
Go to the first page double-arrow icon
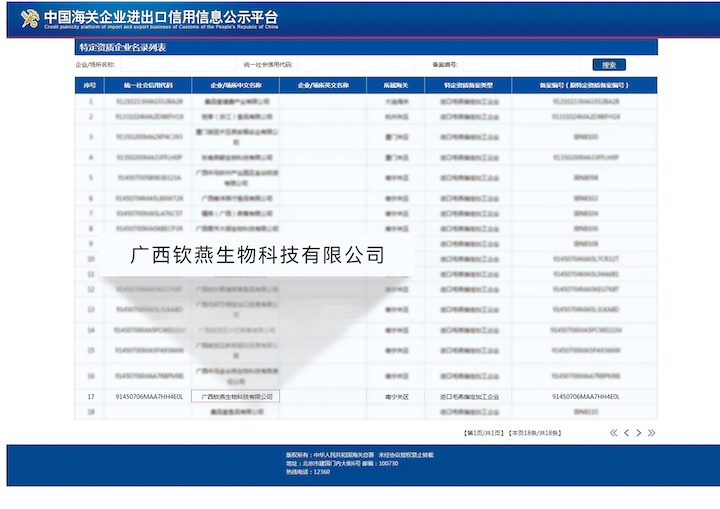(613, 433)
